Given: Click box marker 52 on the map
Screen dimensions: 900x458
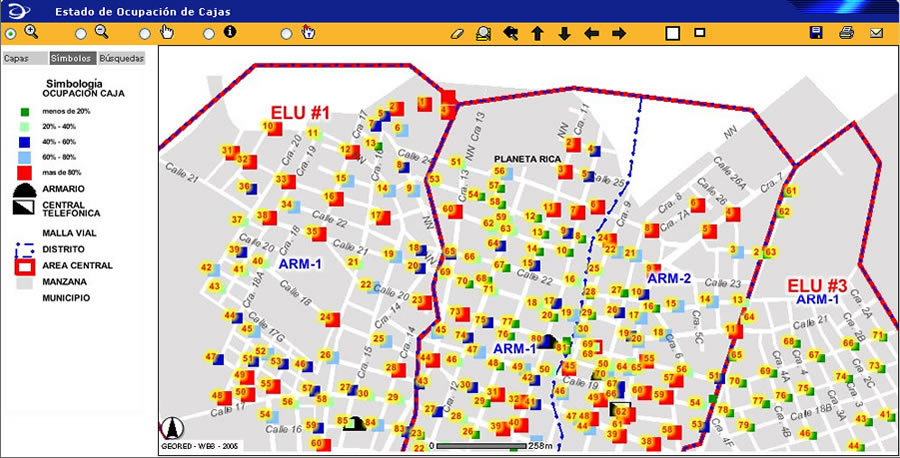Looking at the screenshot, I should 261,351.
